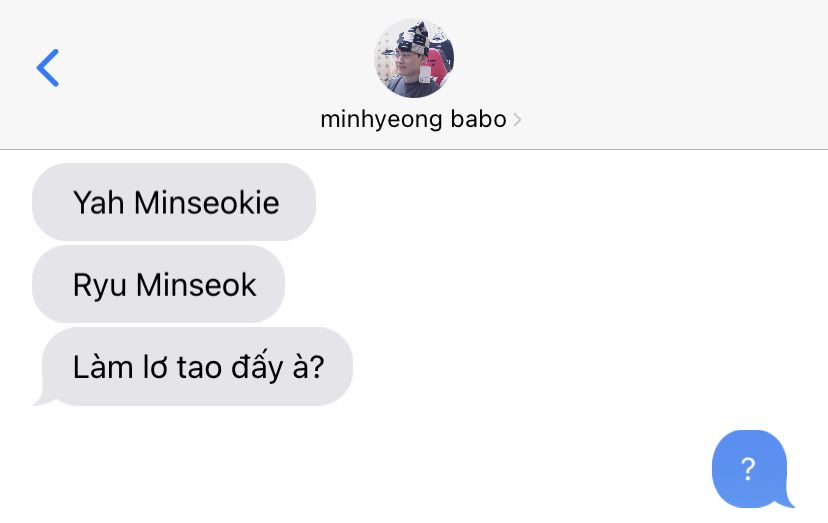Click the word "babo" in the header
Image resolution: width=828 pixels, height=523 pixels.
point(478,119)
